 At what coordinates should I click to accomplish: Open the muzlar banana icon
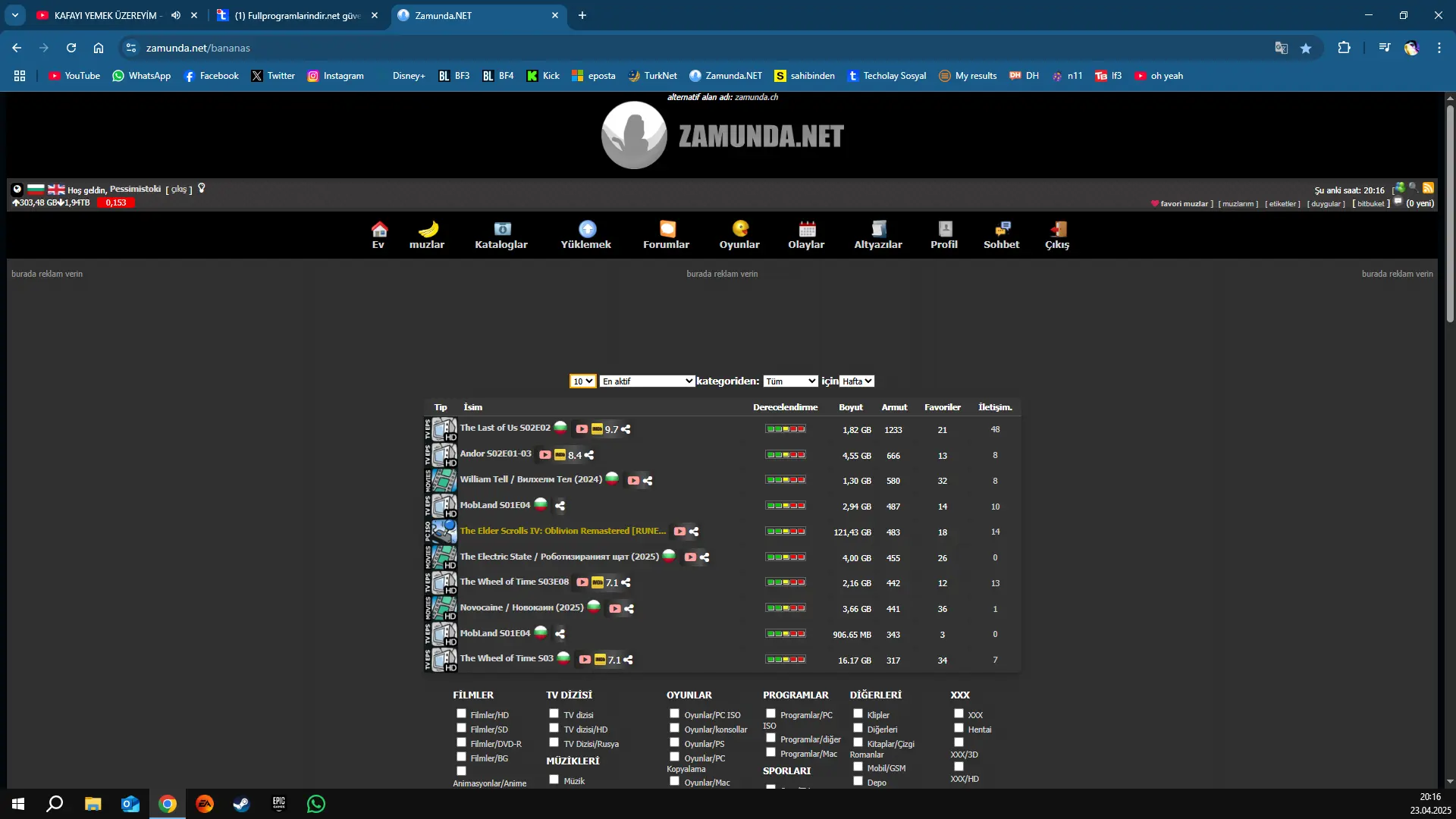tap(428, 229)
